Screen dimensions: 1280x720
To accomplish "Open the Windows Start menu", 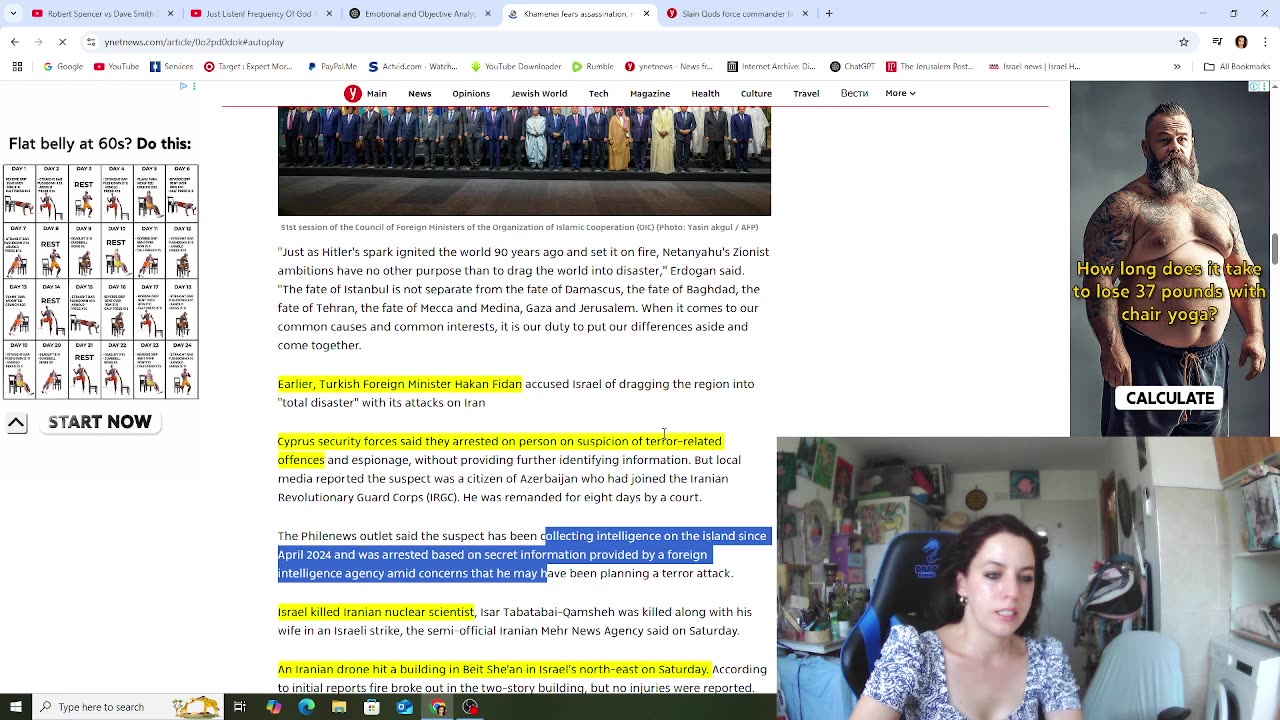I will point(16,707).
